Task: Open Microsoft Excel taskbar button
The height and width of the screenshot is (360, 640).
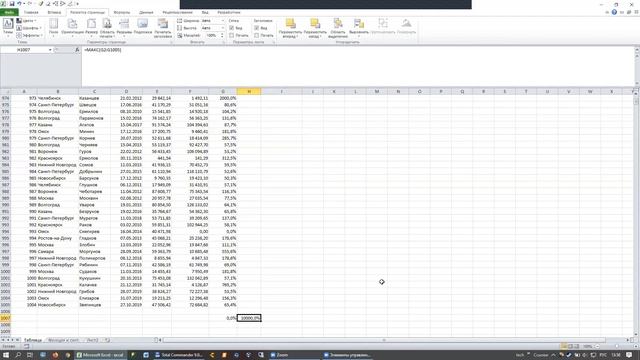Action: click(100, 355)
